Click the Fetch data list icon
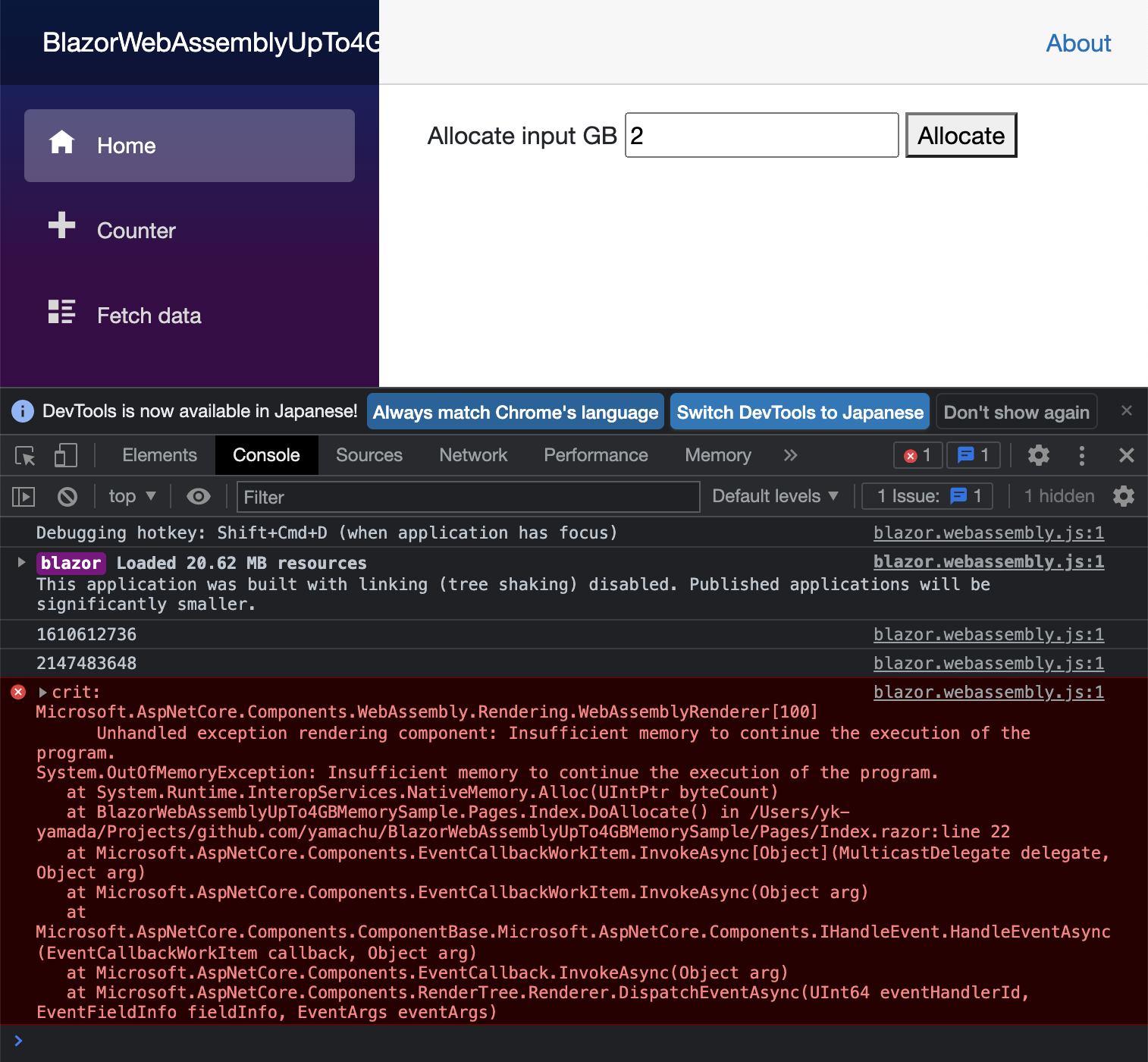The height and width of the screenshot is (1062, 1148). (x=61, y=311)
